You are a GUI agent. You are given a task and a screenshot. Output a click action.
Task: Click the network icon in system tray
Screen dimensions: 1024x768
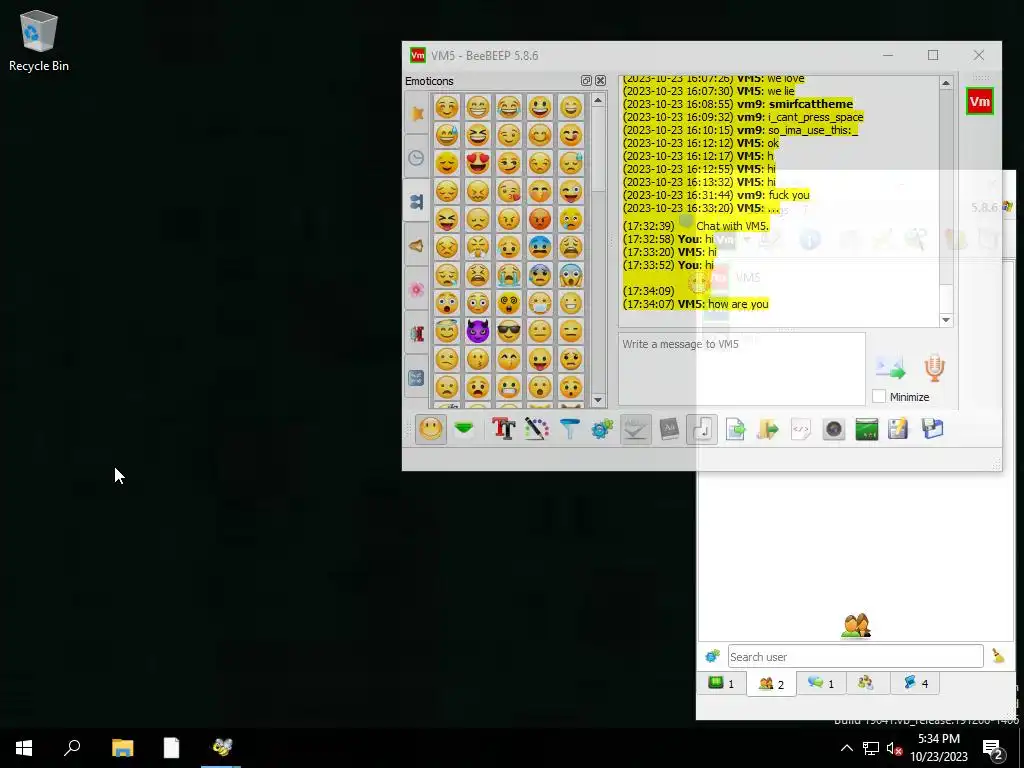coord(871,748)
